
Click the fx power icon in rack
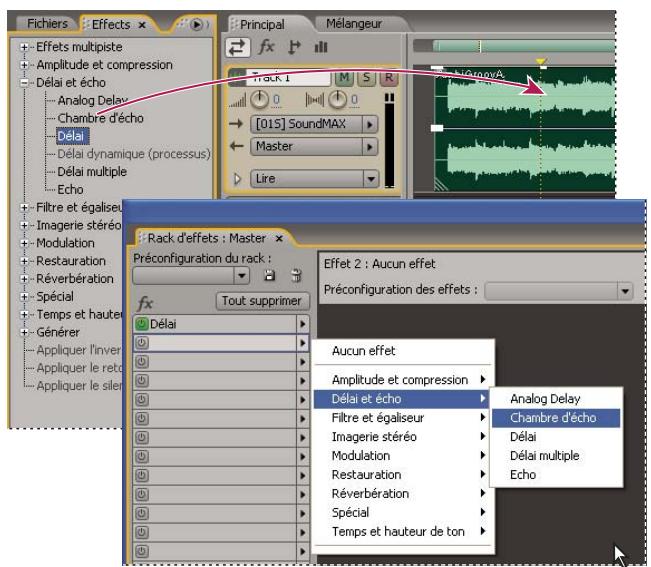(145, 303)
